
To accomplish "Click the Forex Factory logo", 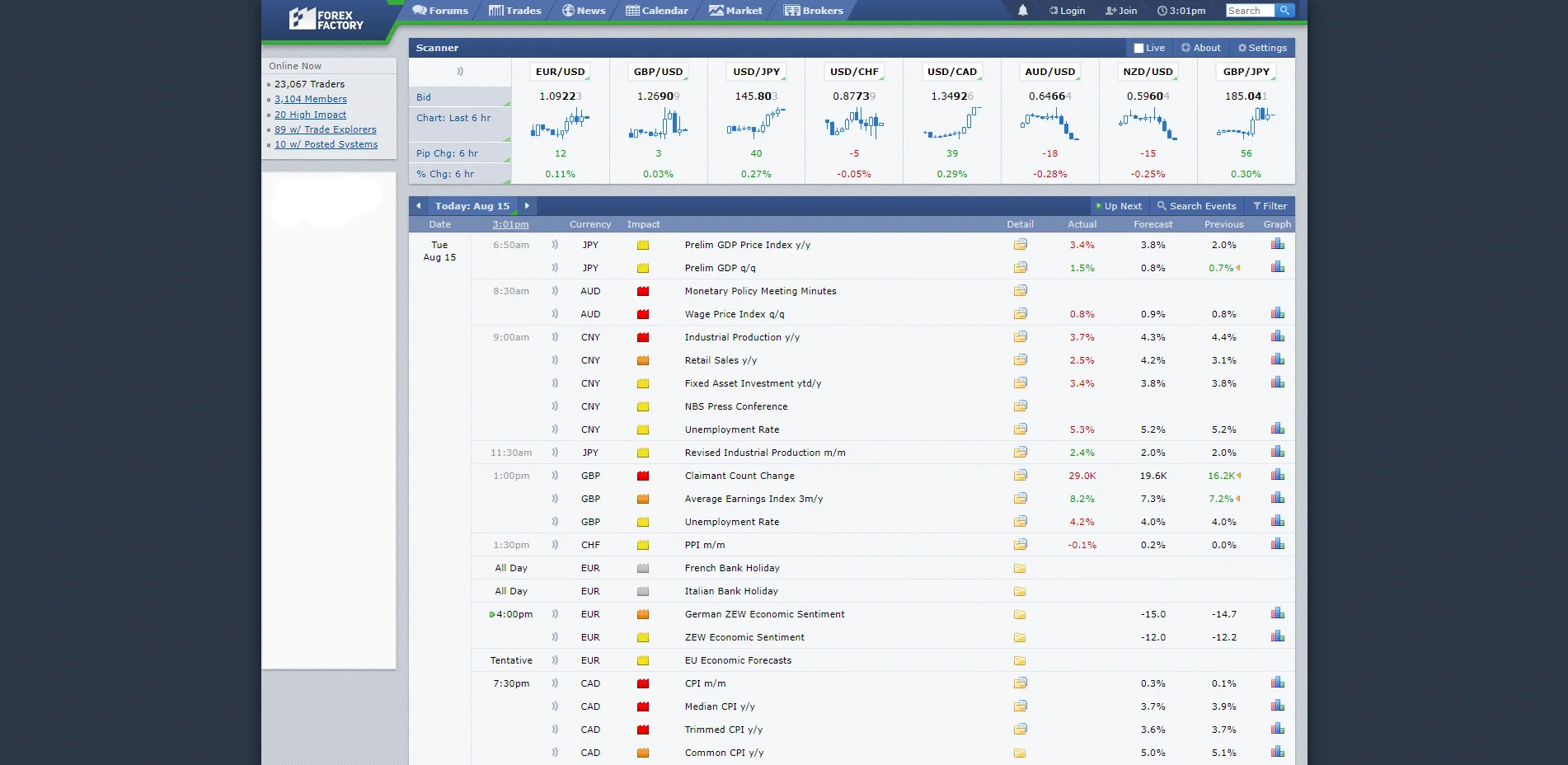I will pyautogui.click(x=326, y=20).
